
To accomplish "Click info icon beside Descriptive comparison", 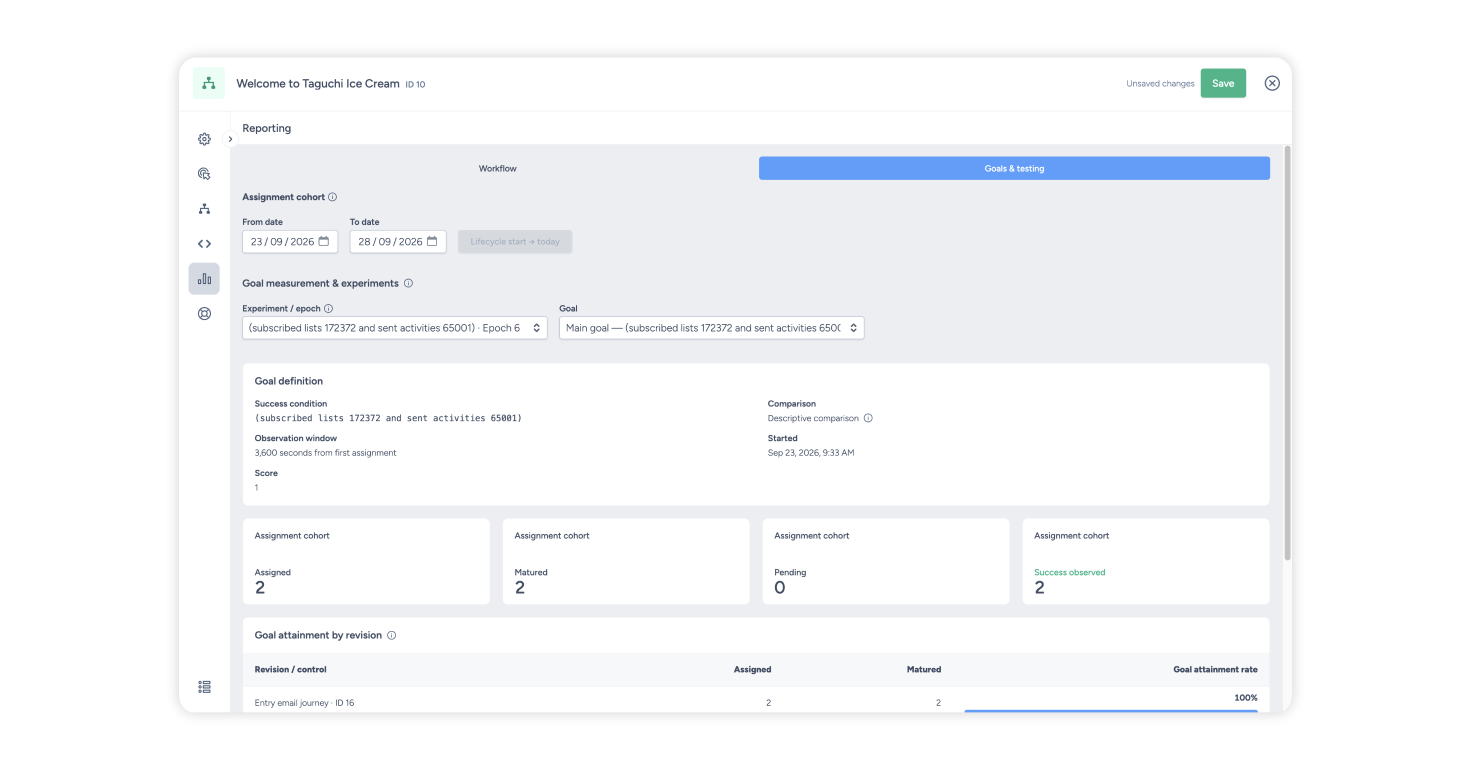I will click(x=868, y=418).
